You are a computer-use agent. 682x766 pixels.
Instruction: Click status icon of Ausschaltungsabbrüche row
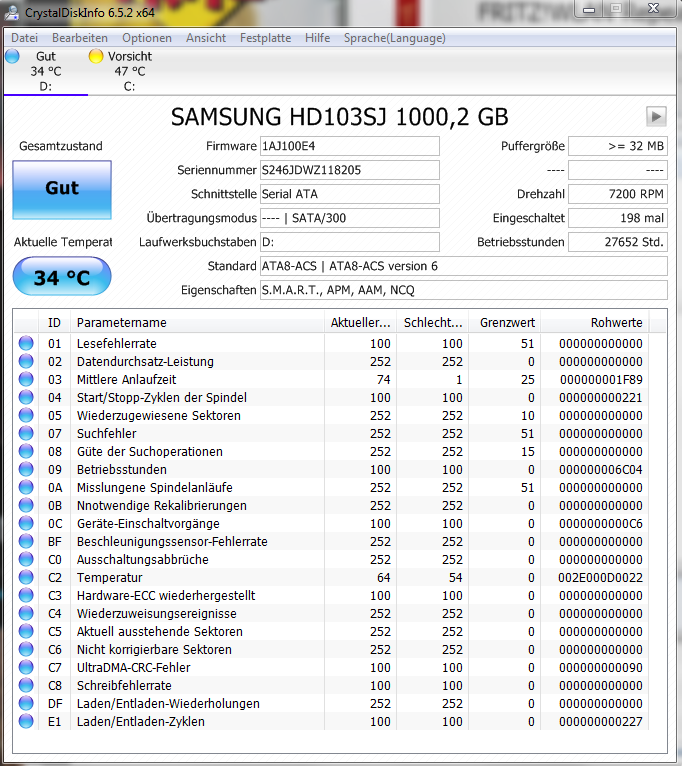click(26, 559)
